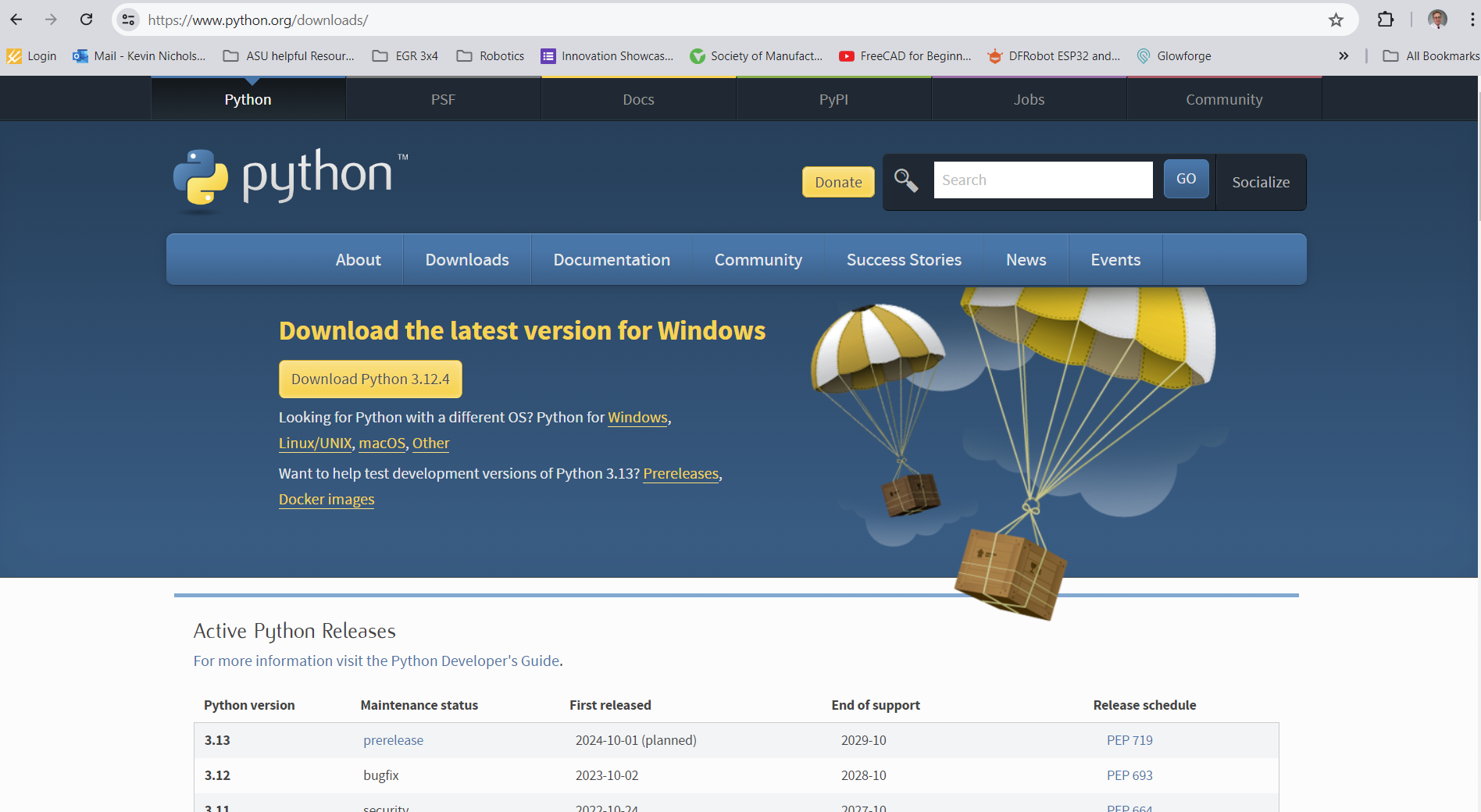This screenshot has width=1481, height=812.
Task: Switch to the PyPI top tab
Action: [833, 99]
